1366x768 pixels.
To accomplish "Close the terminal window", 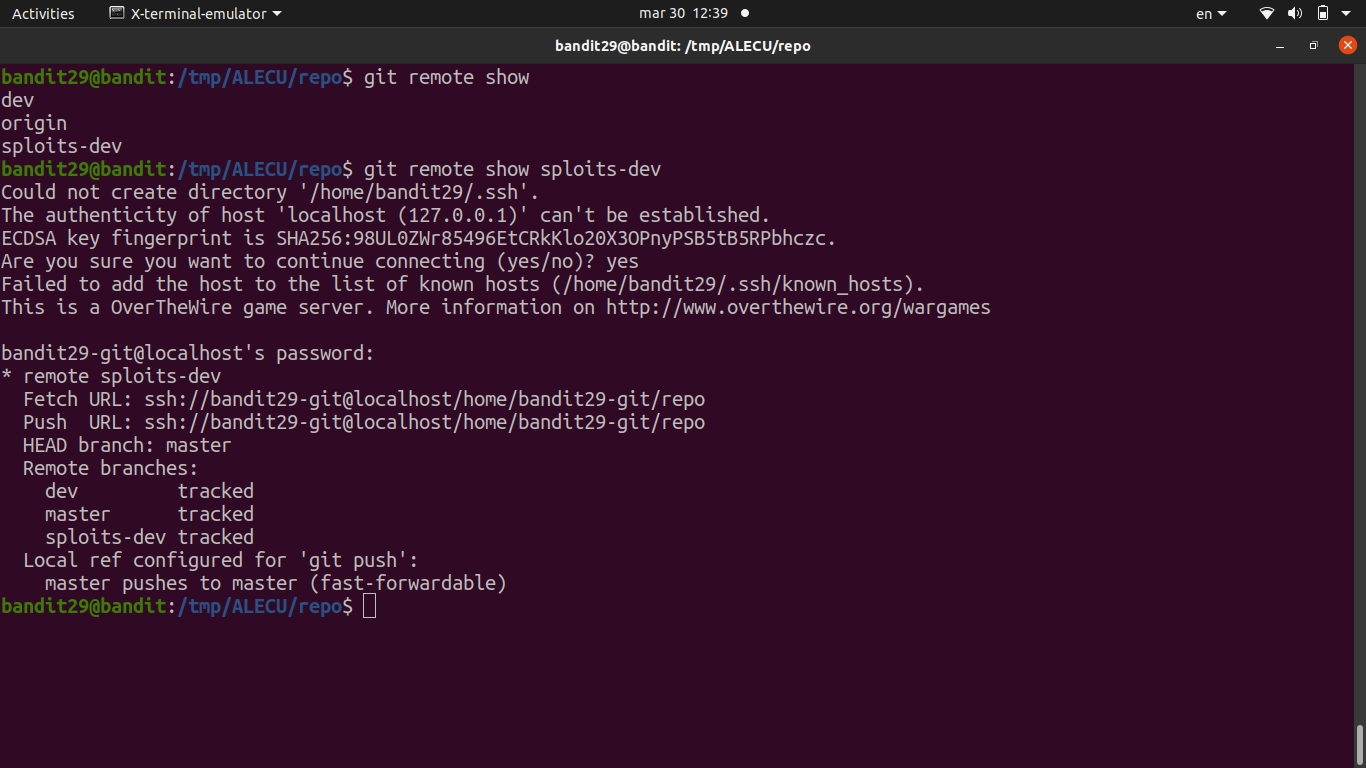I will pyautogui.click(x=1347, y=45).
